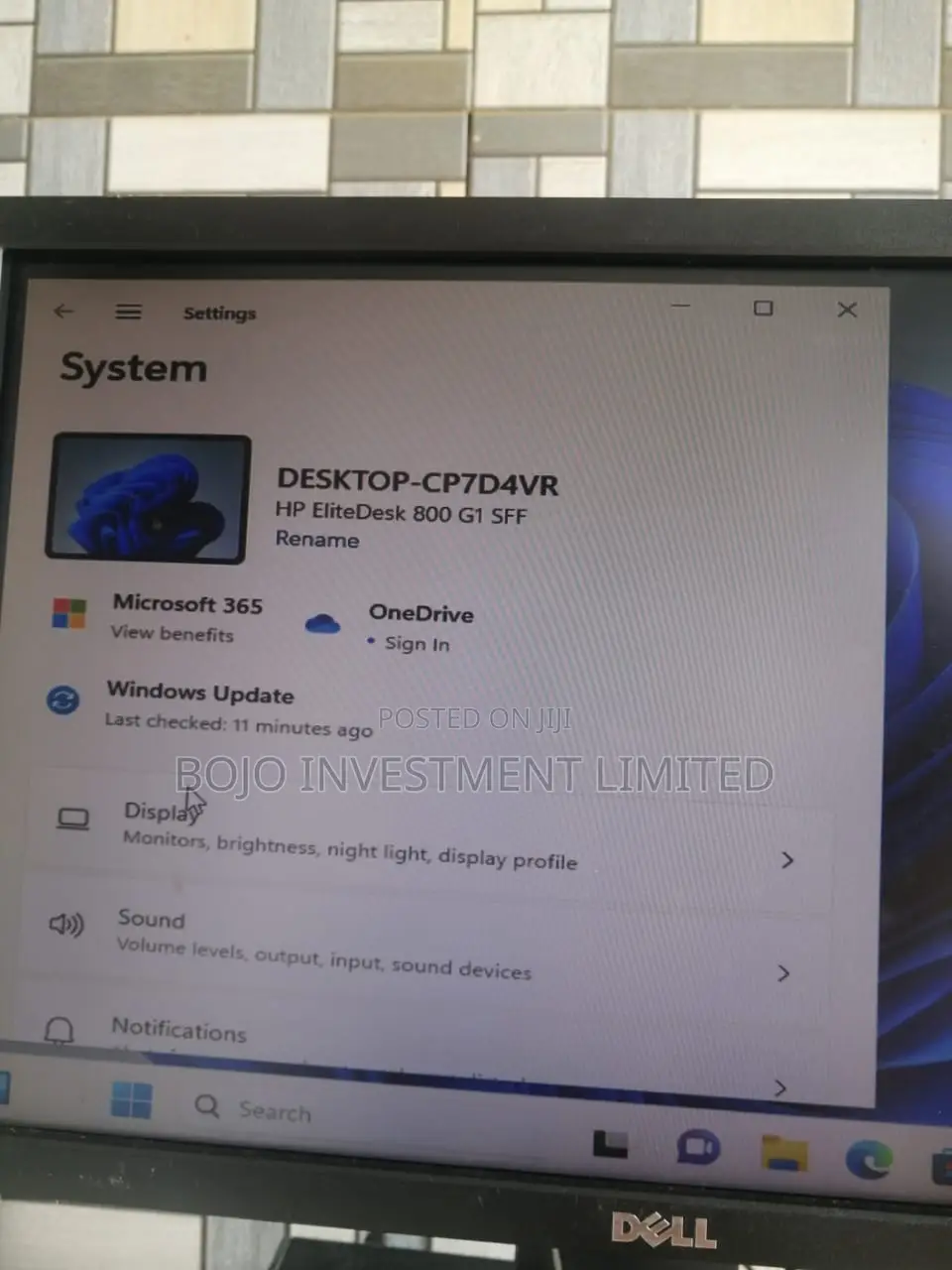Expand Display with its right chevron

787,860
